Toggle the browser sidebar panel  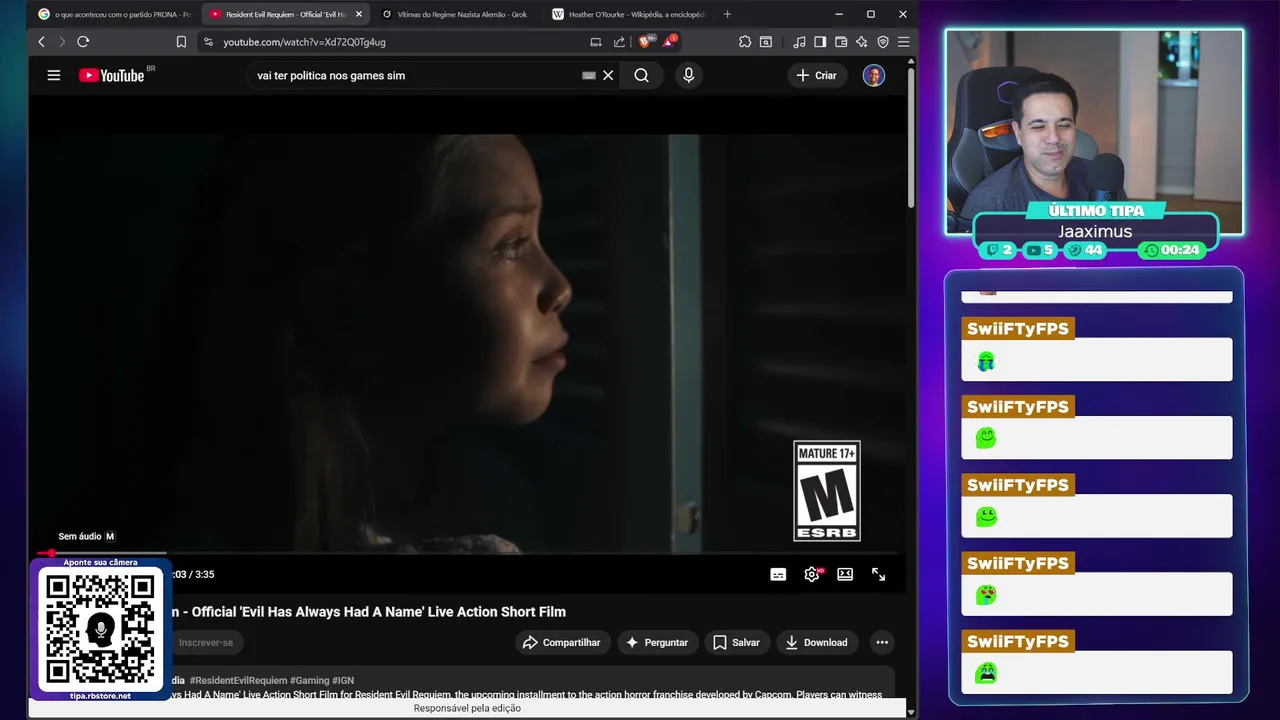pos(820,42)
